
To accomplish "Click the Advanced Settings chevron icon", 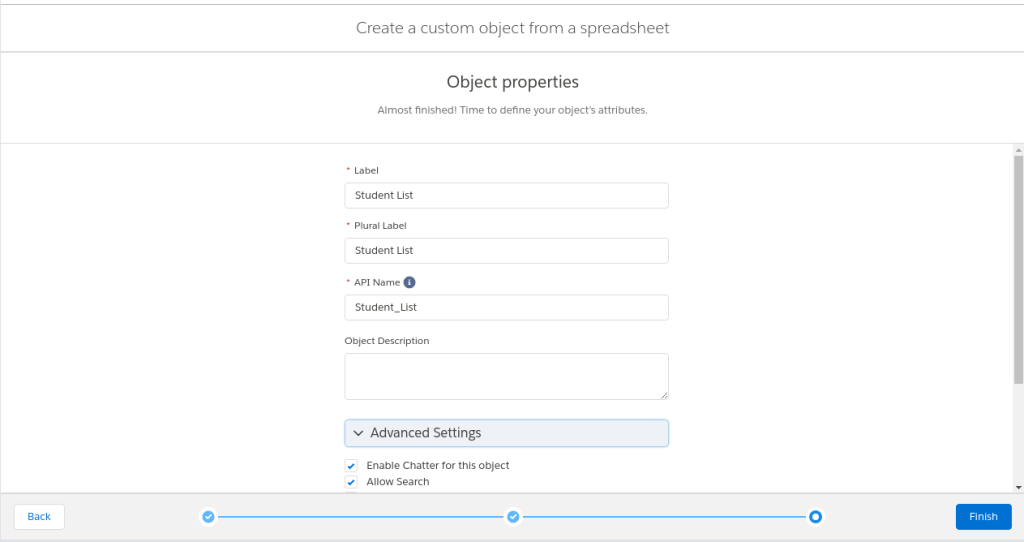I will [358, 433].
